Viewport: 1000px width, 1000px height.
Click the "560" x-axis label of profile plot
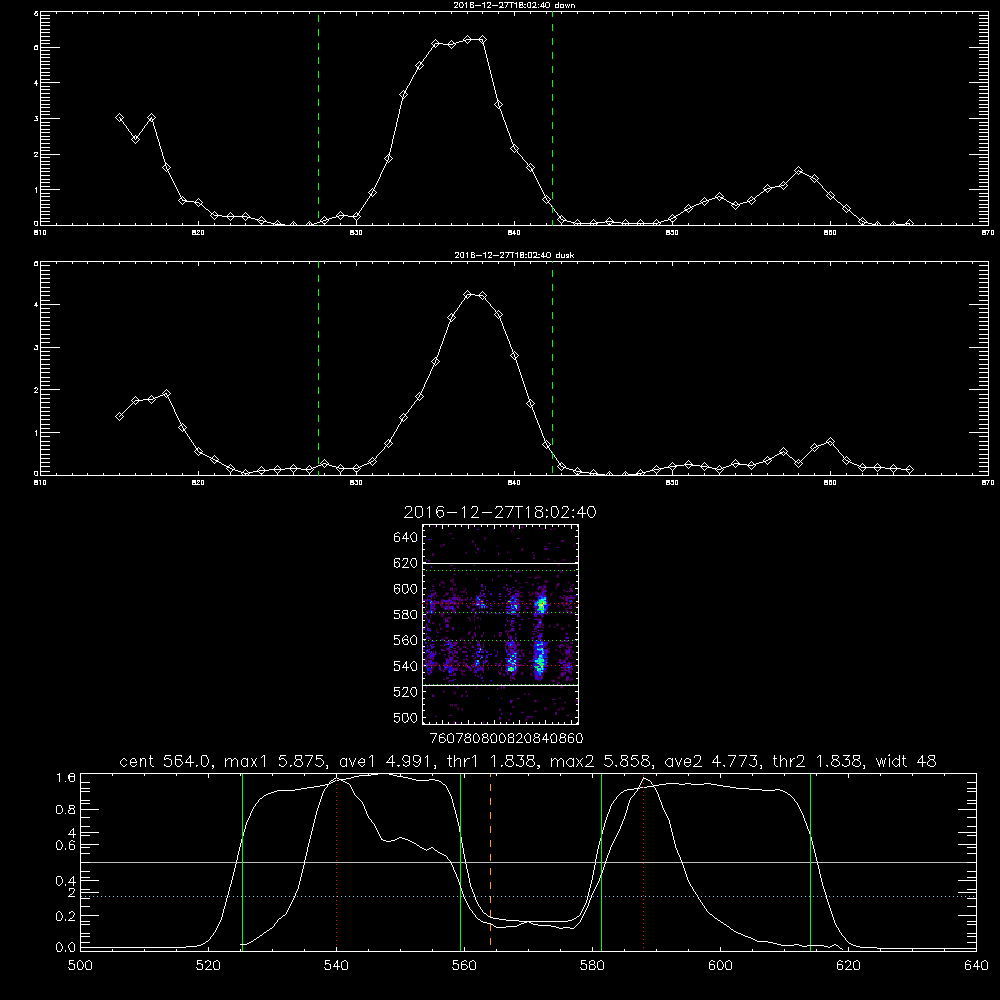click(x=464, y=966)
